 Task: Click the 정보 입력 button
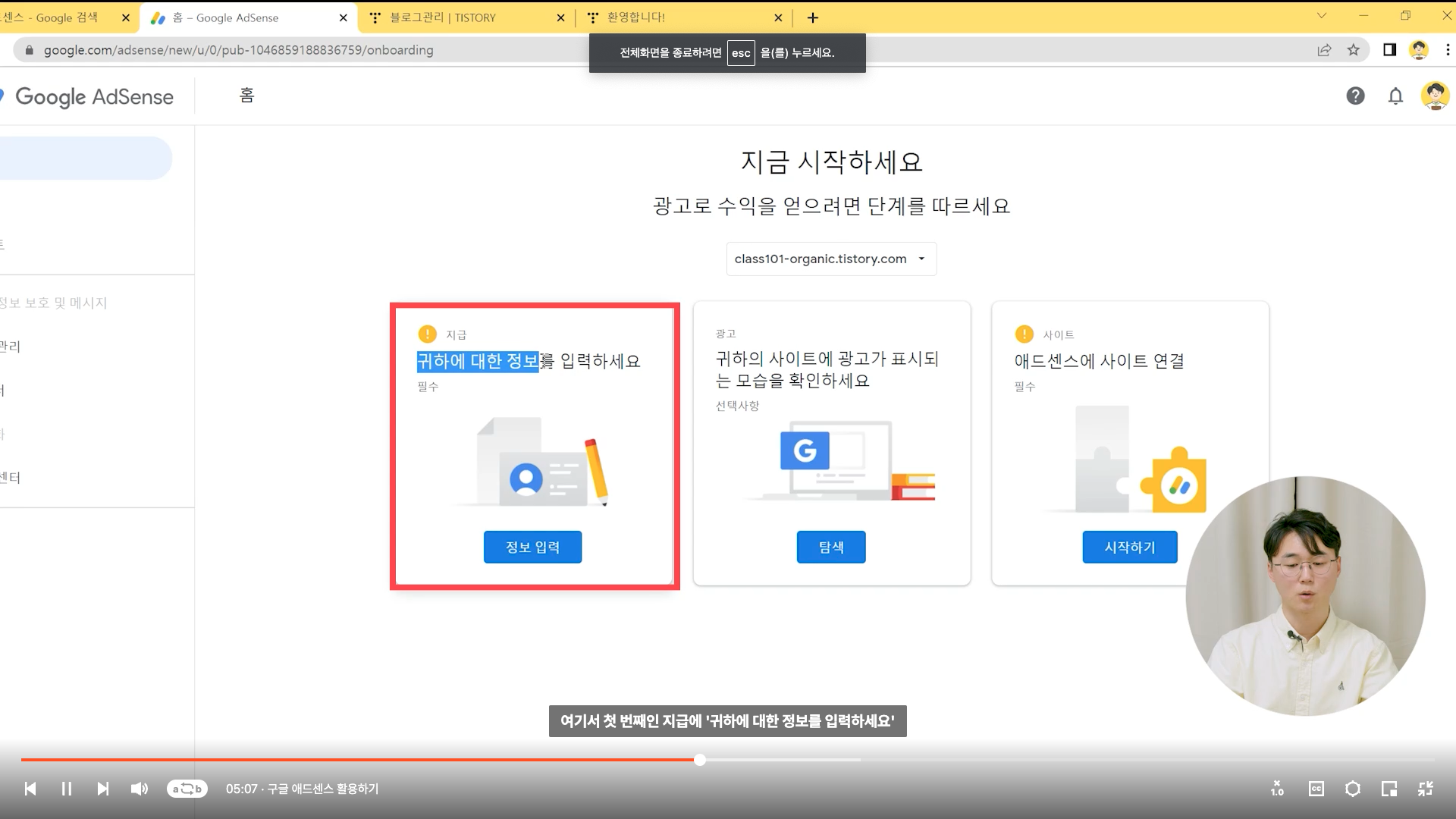pyautogui.click(x=532, y=547)
